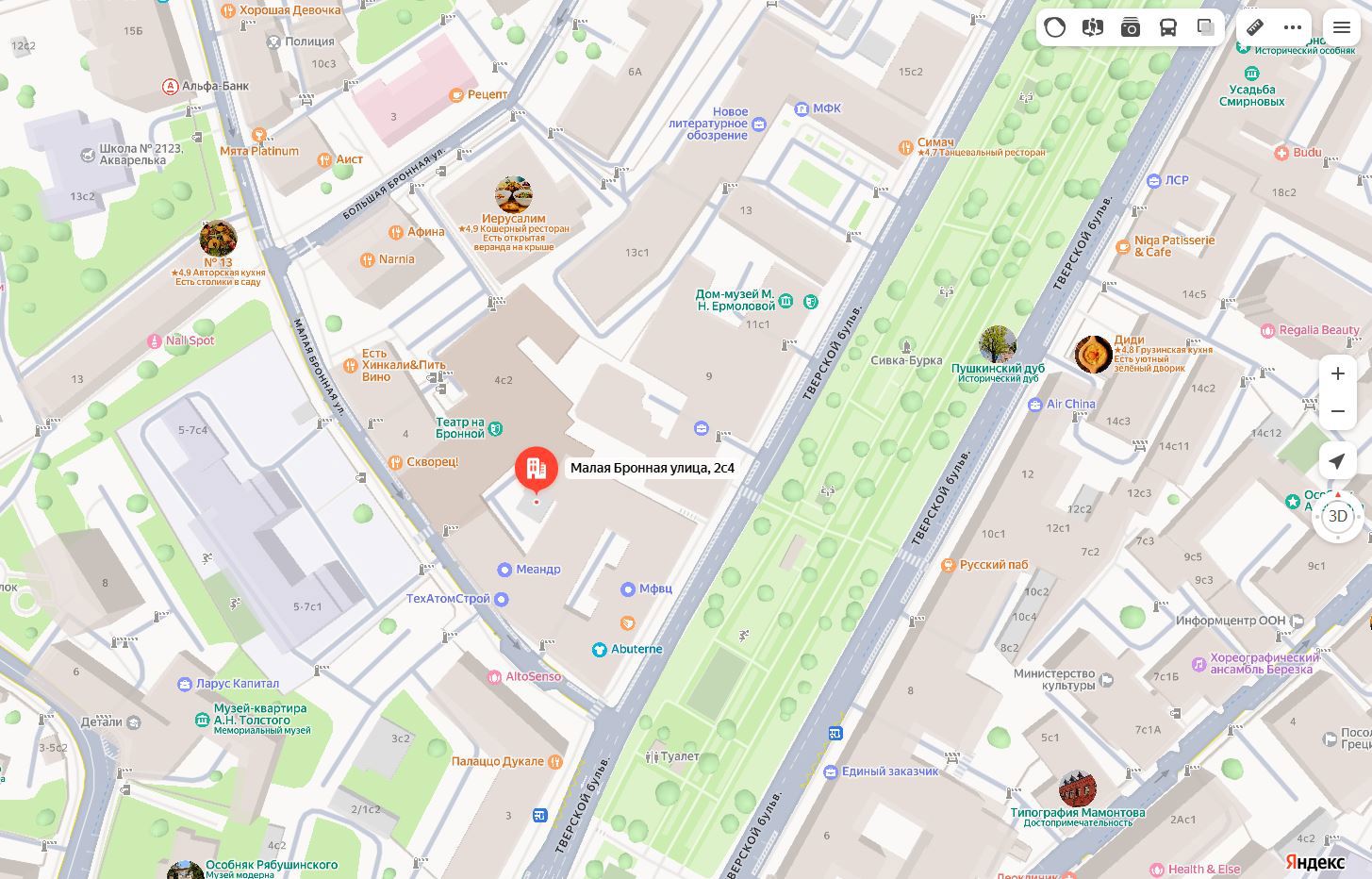Open the three-dots more tools menu

pos(1293,27)
